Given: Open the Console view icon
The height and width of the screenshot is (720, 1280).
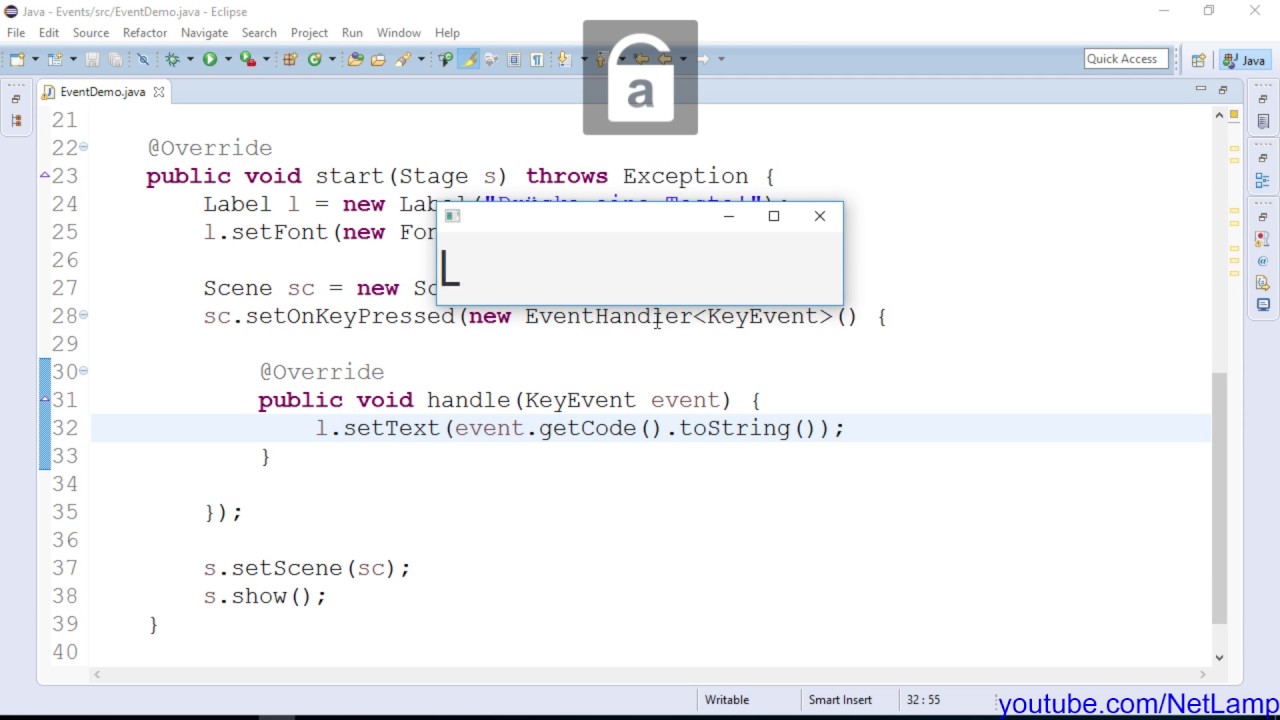Looking at the screenshot, I should coord(1263,304).
